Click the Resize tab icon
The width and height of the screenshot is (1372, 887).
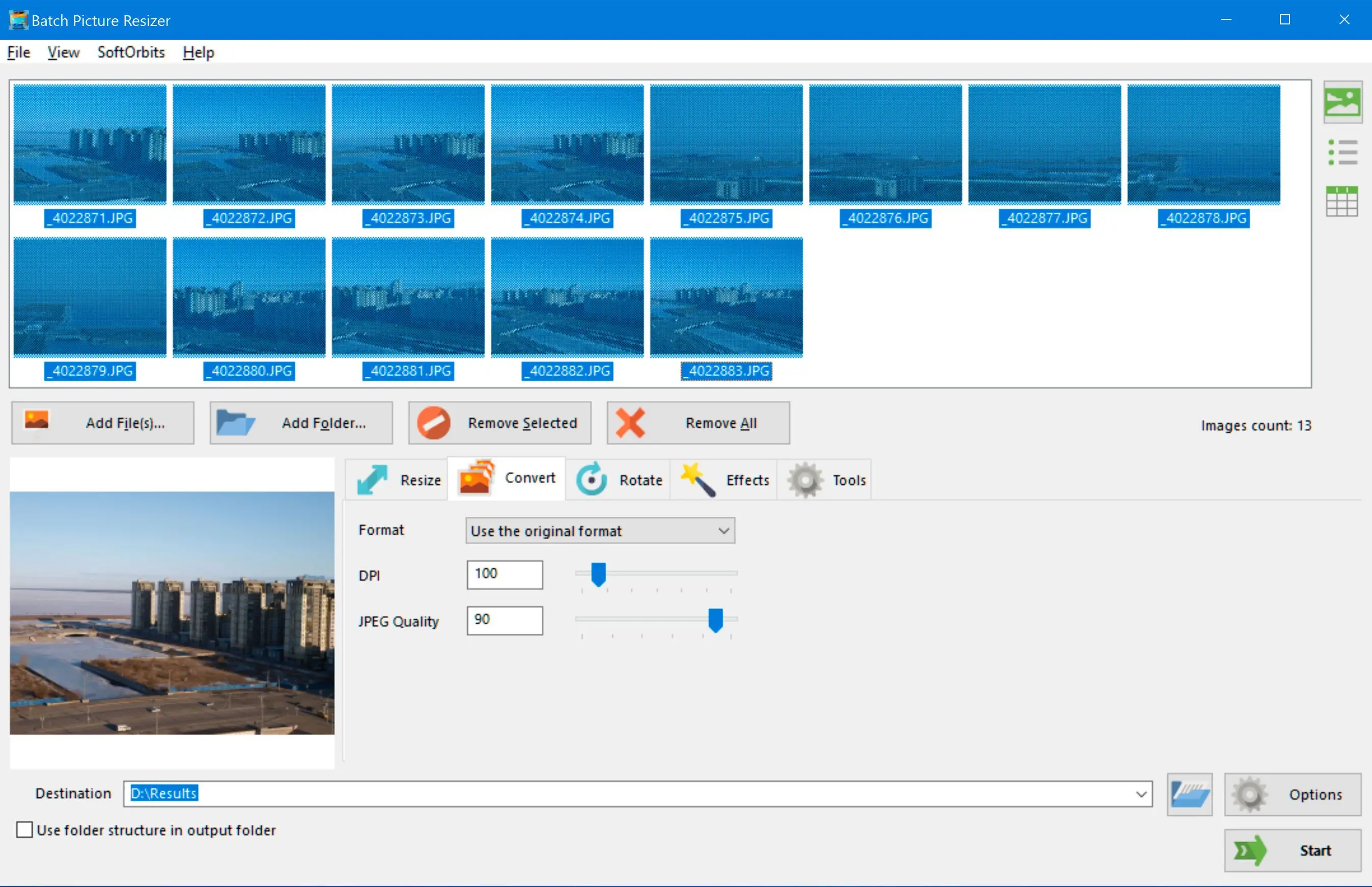[x=375, y=479]
